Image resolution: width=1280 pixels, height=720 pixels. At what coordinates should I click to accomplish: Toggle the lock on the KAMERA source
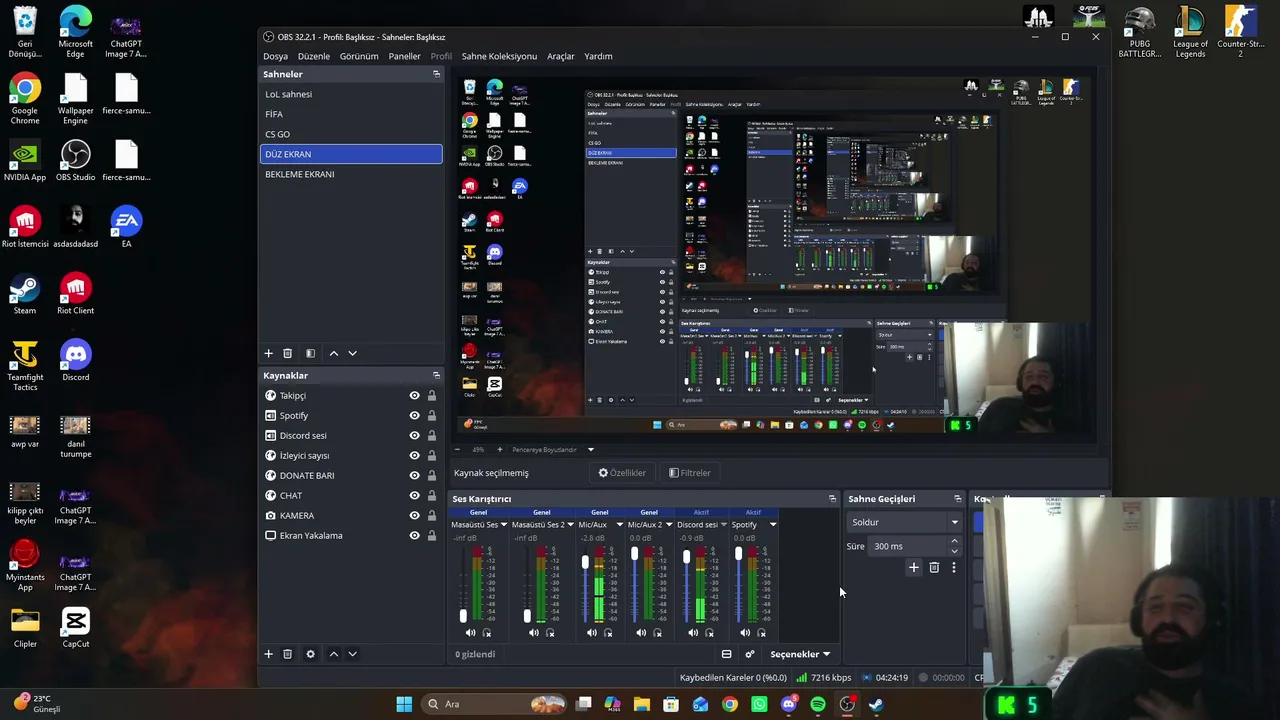[432, 516]
